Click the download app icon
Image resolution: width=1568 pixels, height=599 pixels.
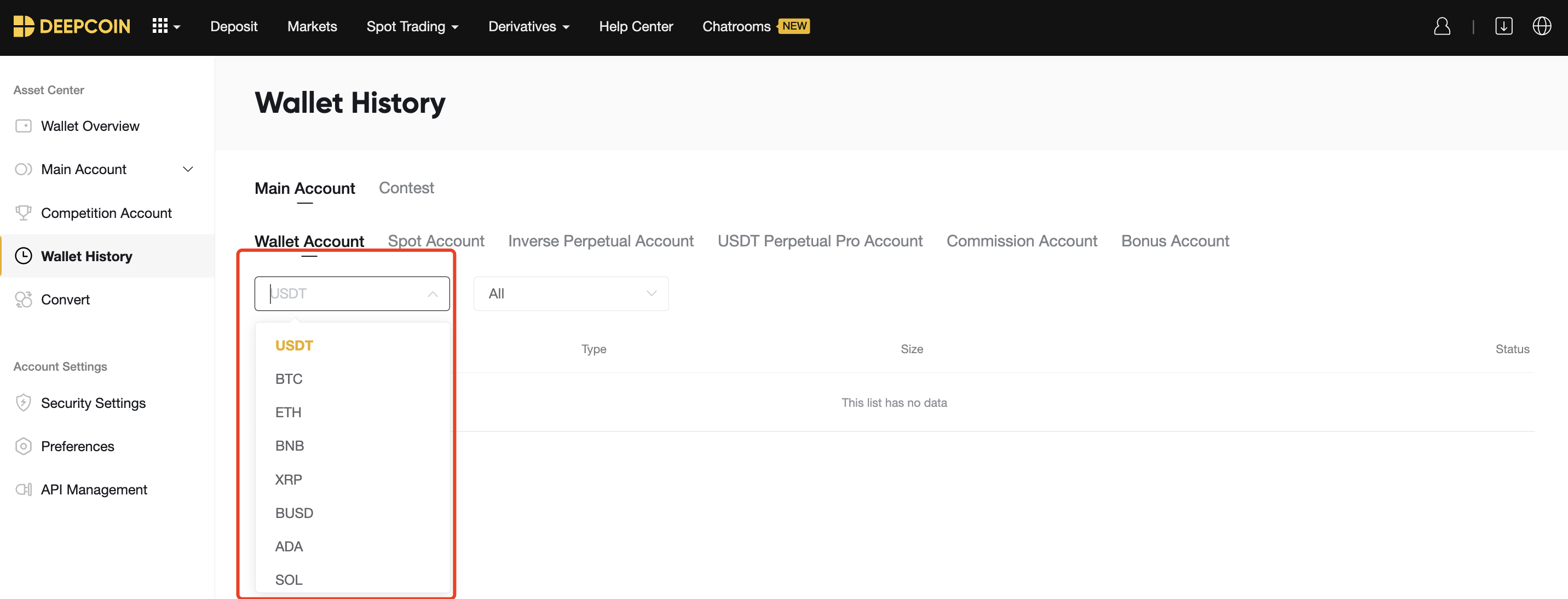[x=1503, y=26]
